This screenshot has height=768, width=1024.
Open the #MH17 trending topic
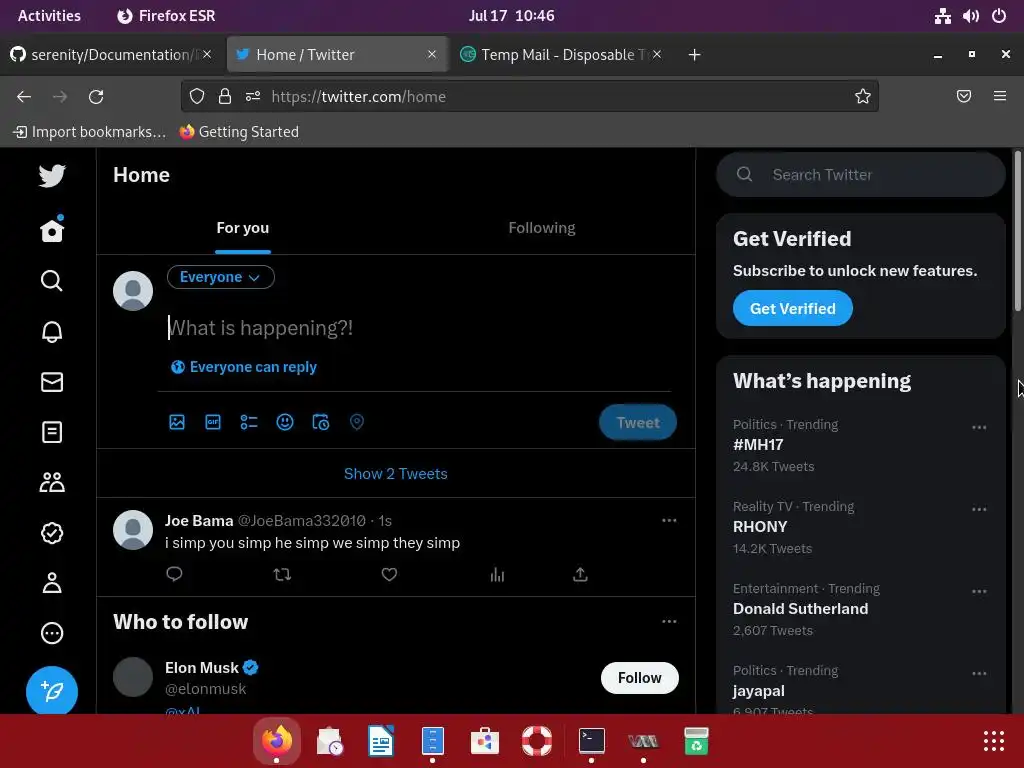coord(758,445)
